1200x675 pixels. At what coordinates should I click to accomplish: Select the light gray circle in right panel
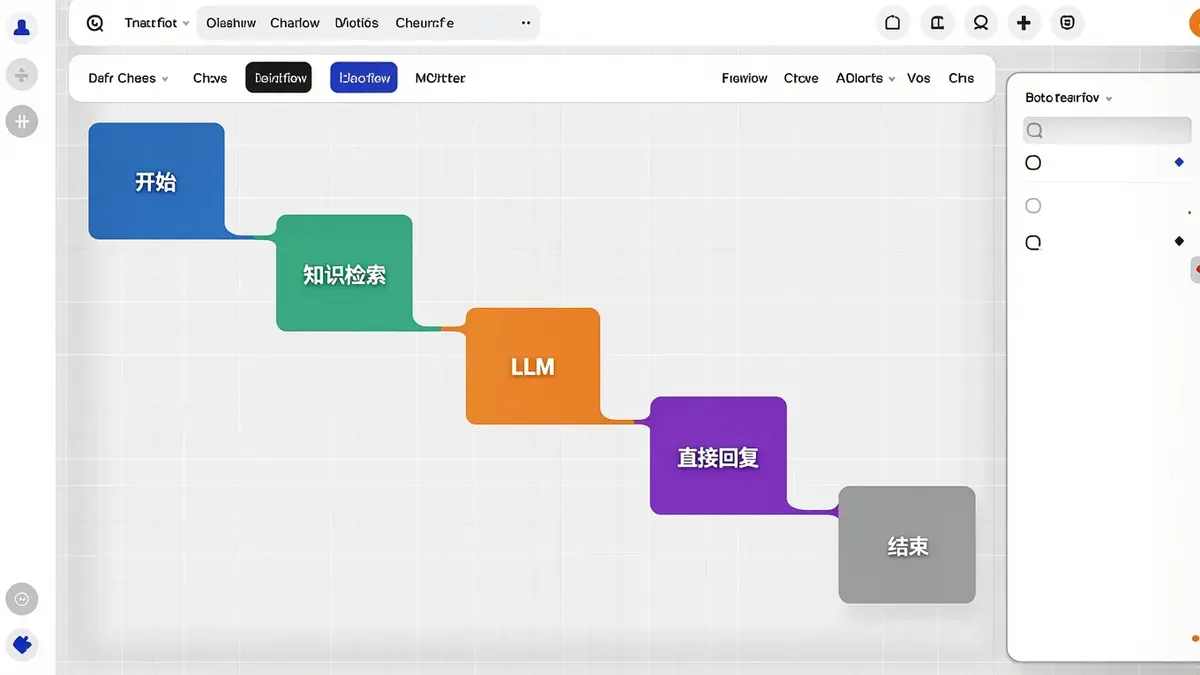click(x=1034, y=205)
